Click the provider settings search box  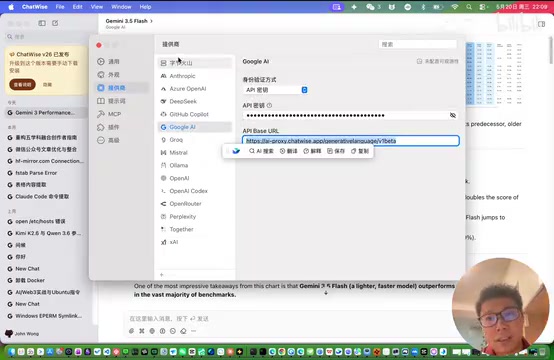pos(418,44)
